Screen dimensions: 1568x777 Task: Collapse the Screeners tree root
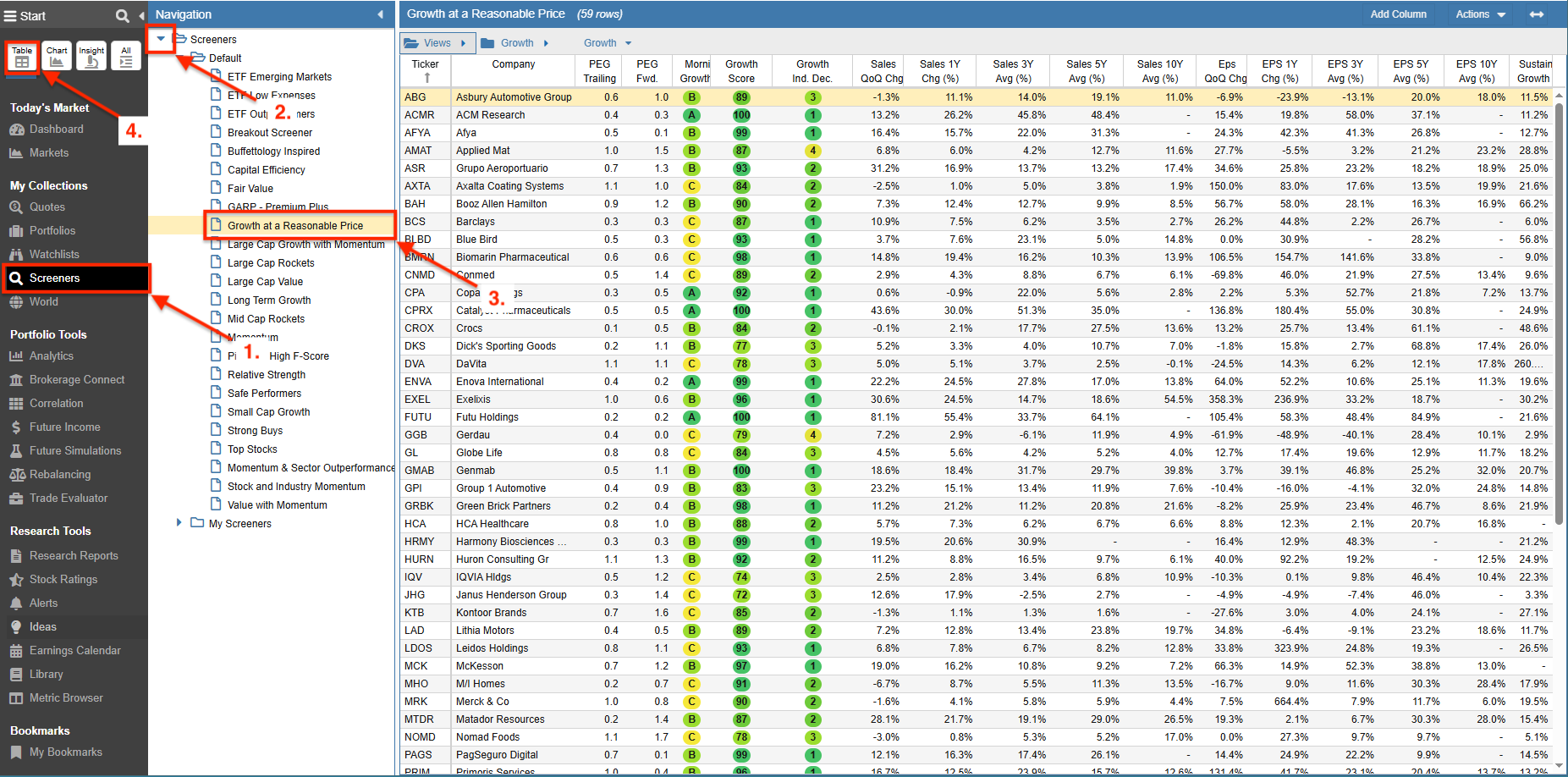pos(161,39)
